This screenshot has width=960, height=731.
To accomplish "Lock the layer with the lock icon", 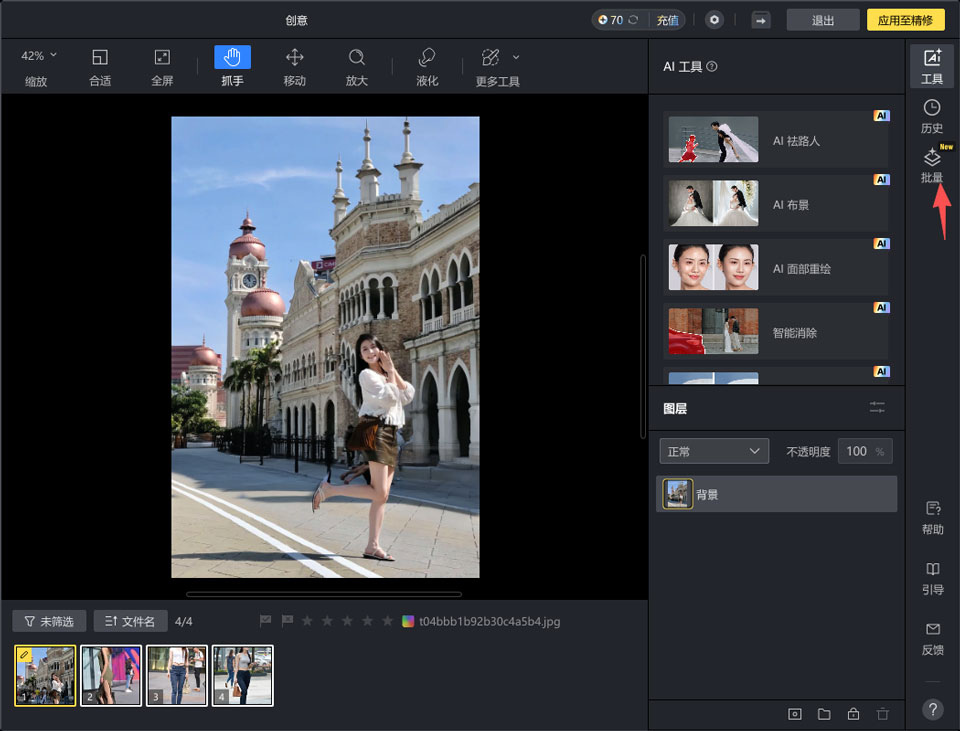I will (x=854, y=714).
